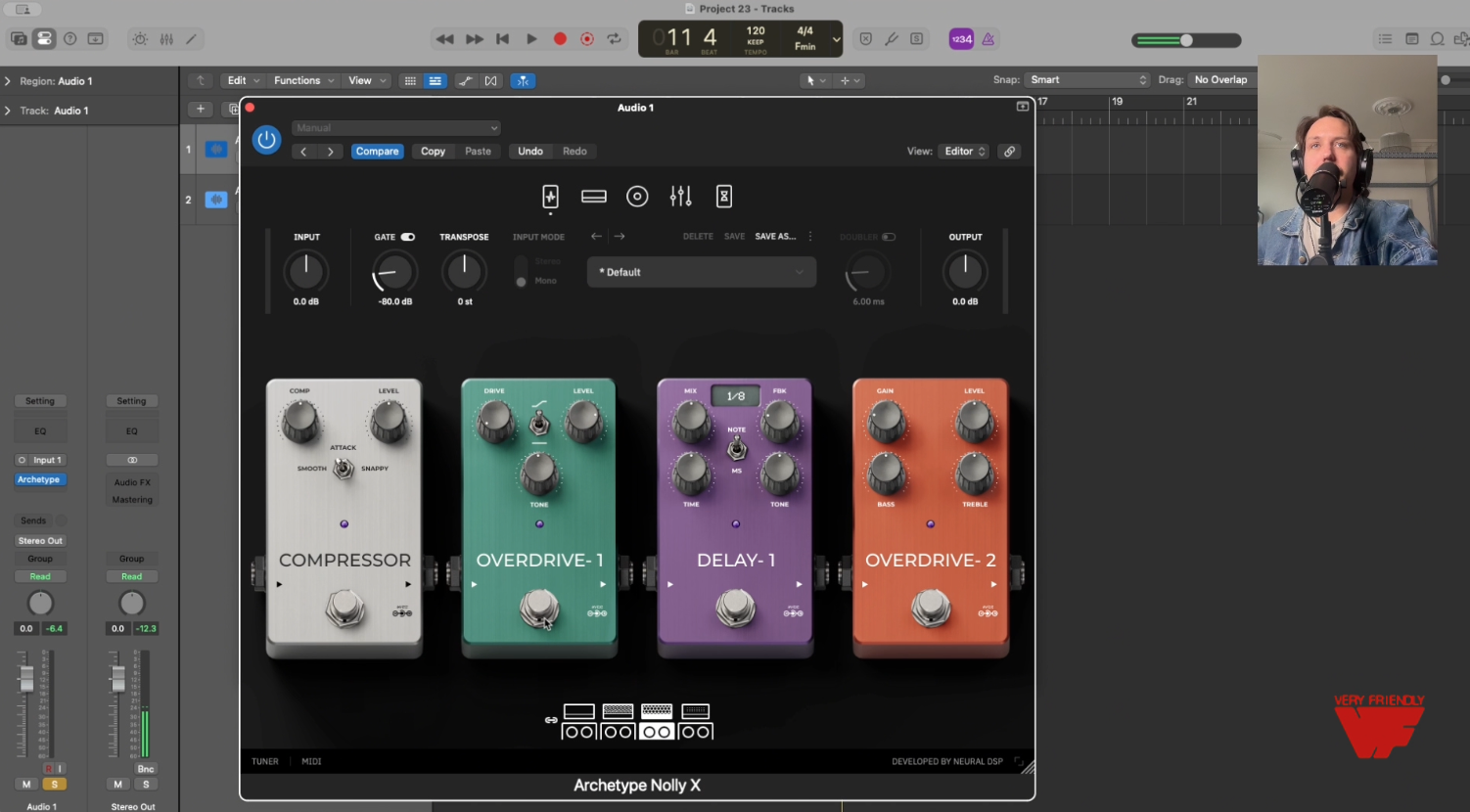Click the MIDI tab at bottom
The image size is (1470, 812).
click(311, 761)
